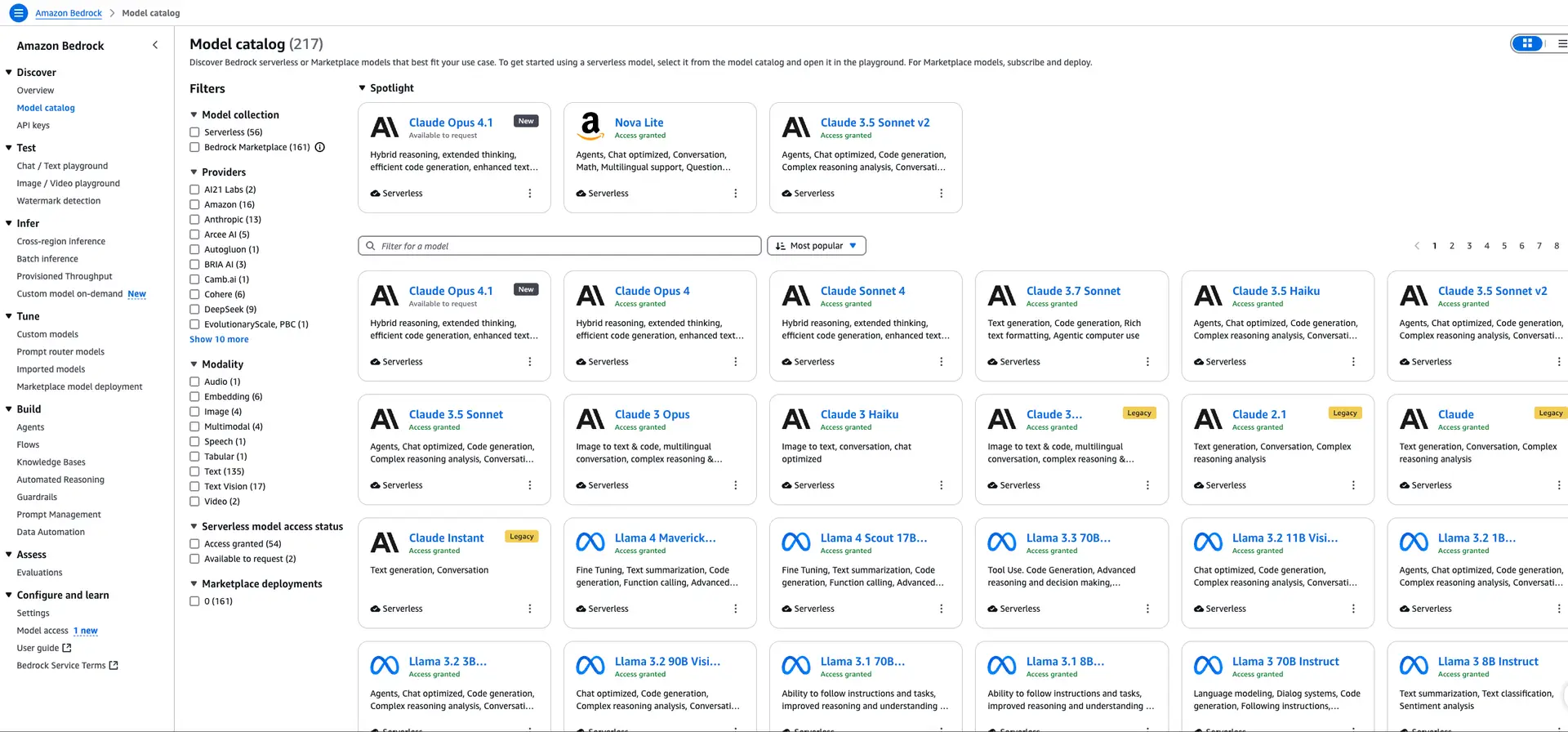Click the Llama 4 Maverick Meta logo
The width and height of the screenshot is (1568, 732).
[590, 542]
